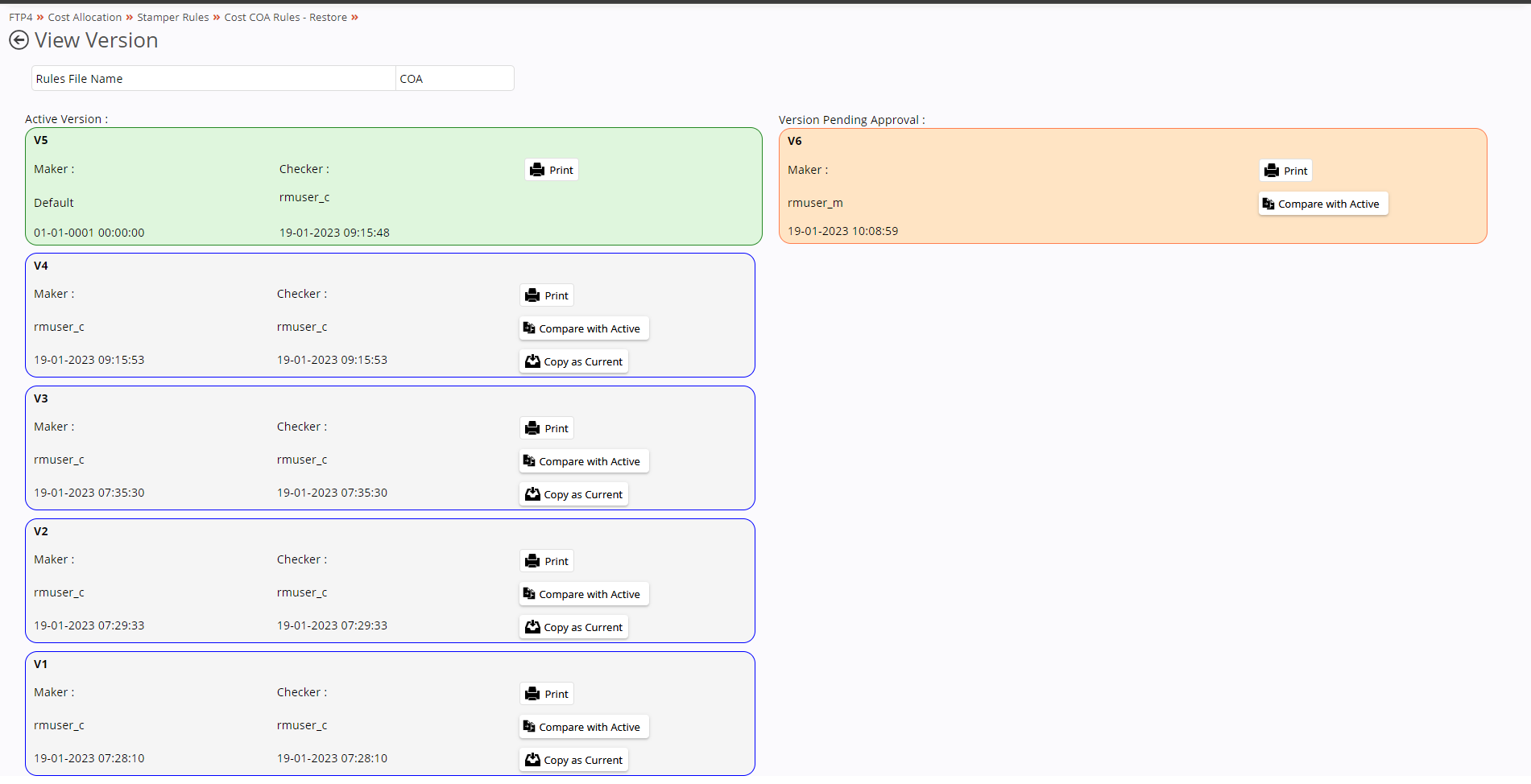Open the FTP4 breadcrumb link
Image resolution: width=1531 pixels, height=784 pixels.
point(21,17)
